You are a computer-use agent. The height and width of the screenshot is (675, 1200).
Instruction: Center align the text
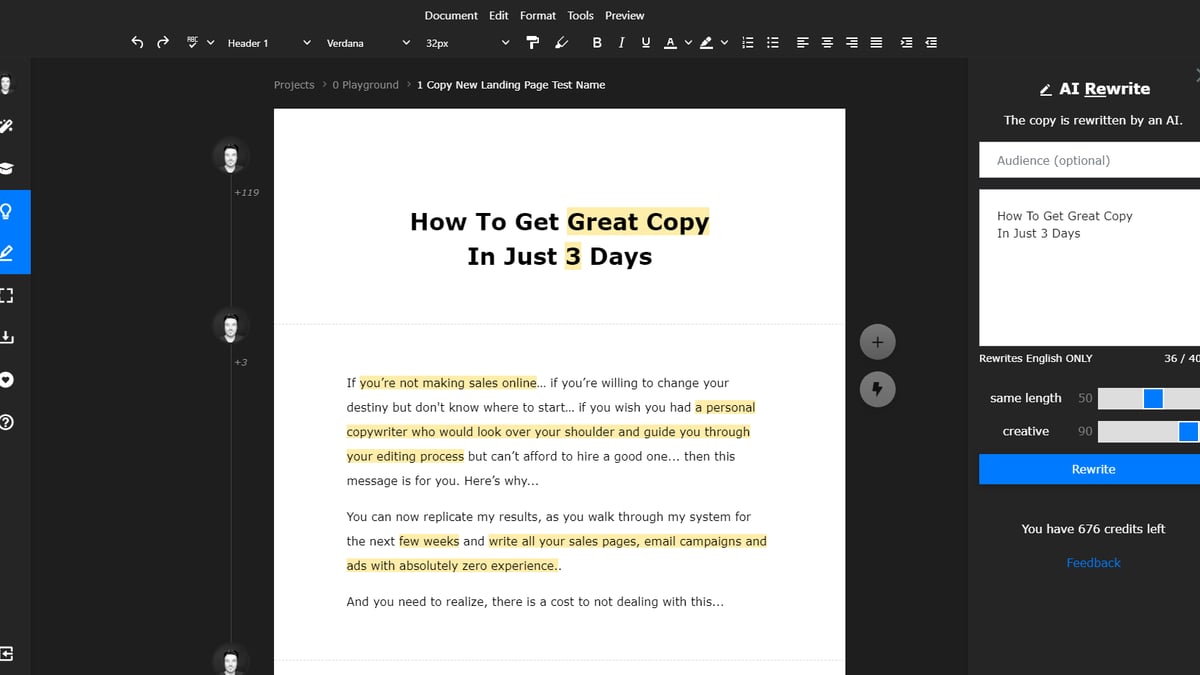[827, 43]
